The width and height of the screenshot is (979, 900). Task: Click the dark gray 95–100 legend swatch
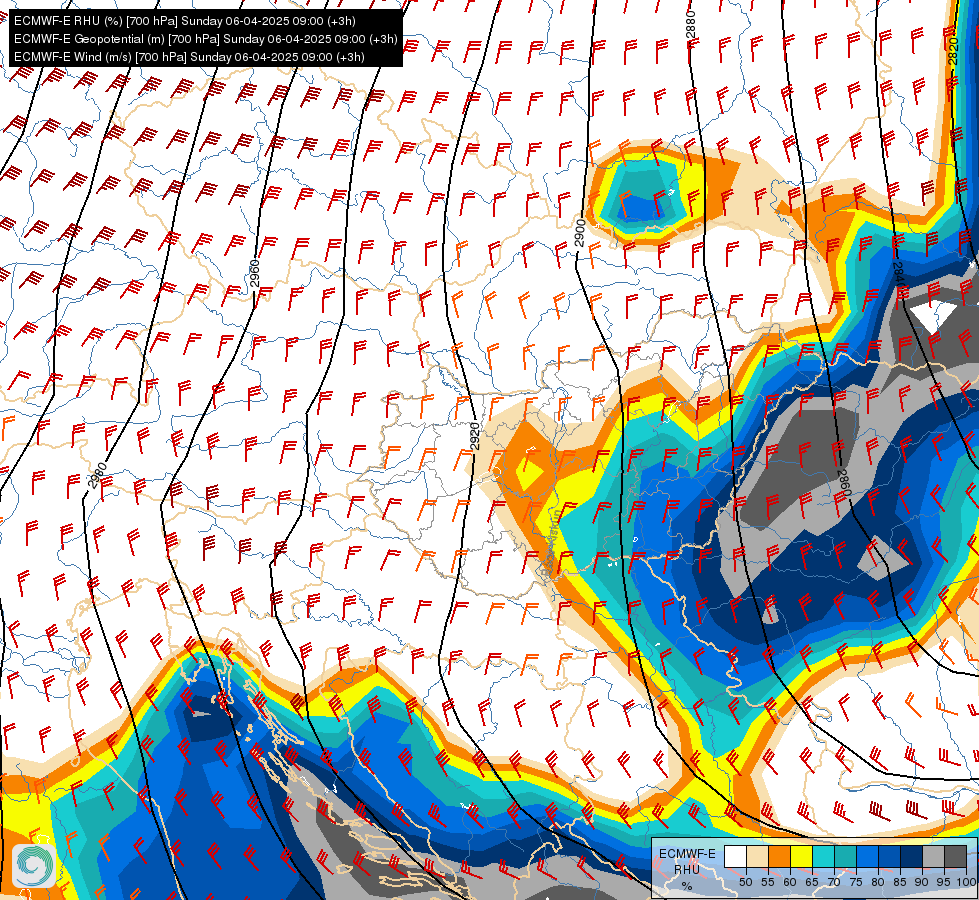coord(956,856)
